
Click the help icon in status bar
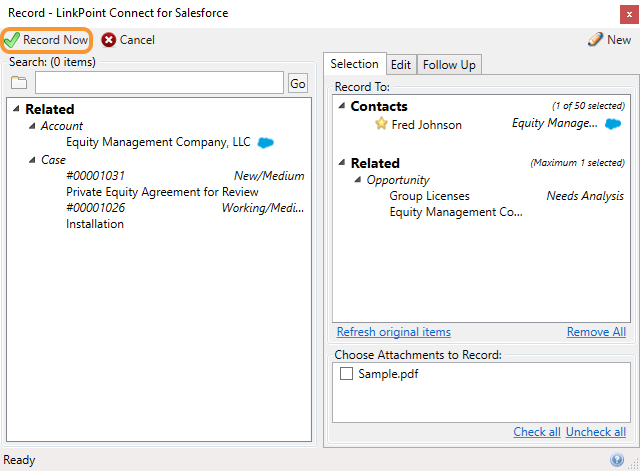[x=617, y=460]
